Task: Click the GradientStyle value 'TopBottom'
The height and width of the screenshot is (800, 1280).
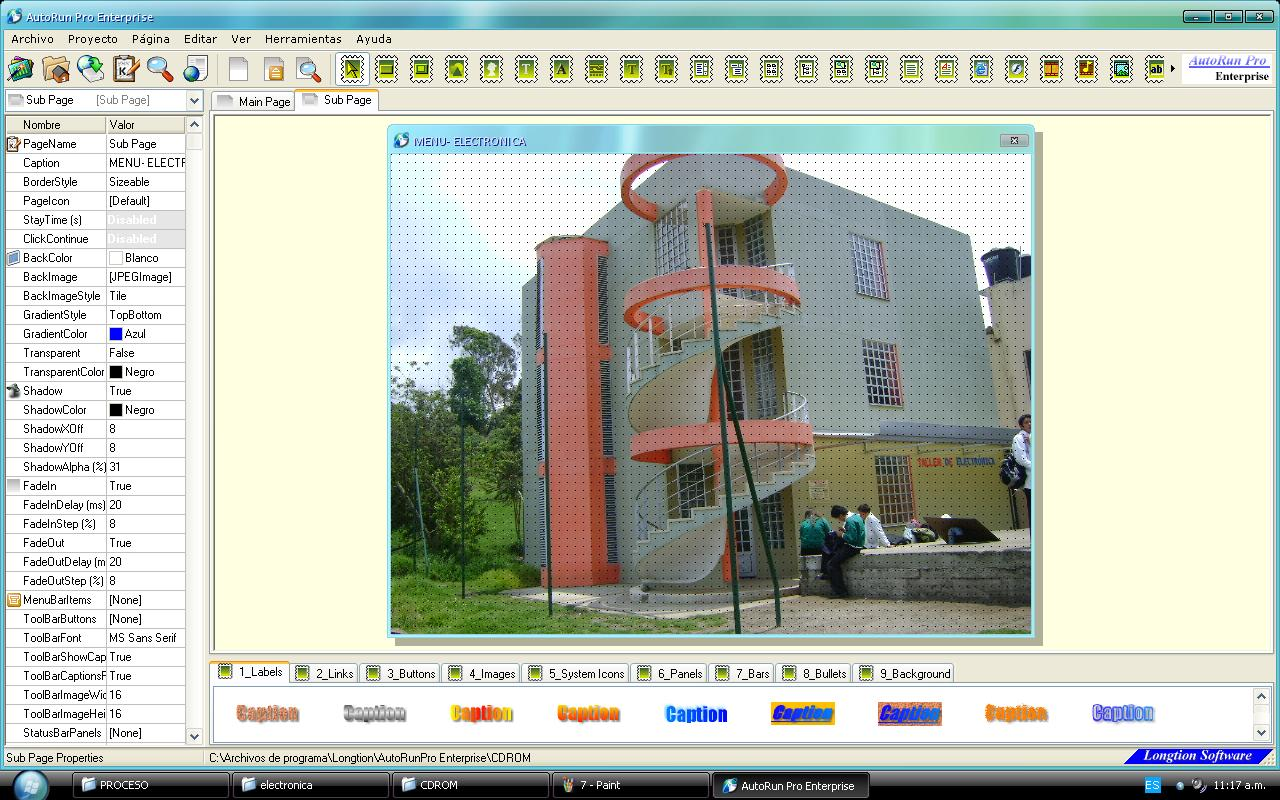Action: [x=145, y=315]
